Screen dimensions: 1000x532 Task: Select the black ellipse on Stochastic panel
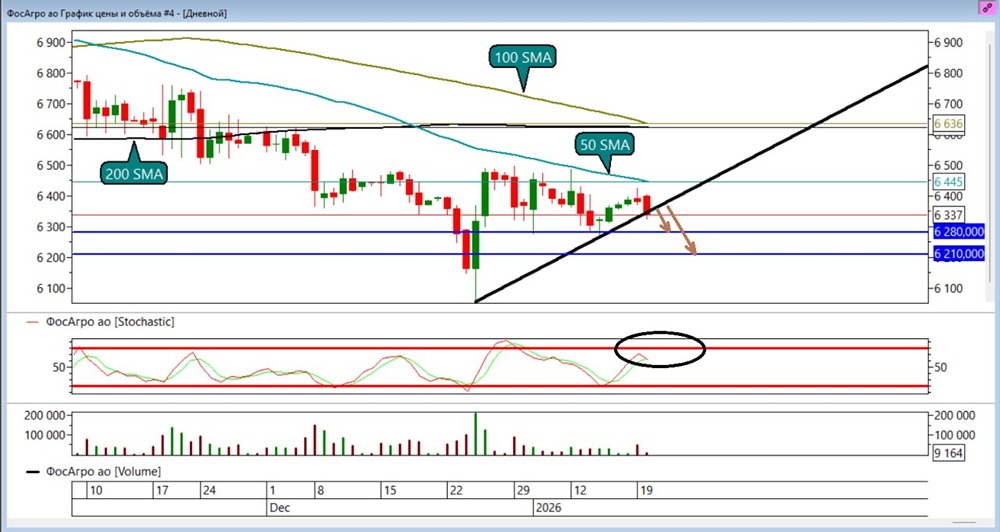coord(660,349)
